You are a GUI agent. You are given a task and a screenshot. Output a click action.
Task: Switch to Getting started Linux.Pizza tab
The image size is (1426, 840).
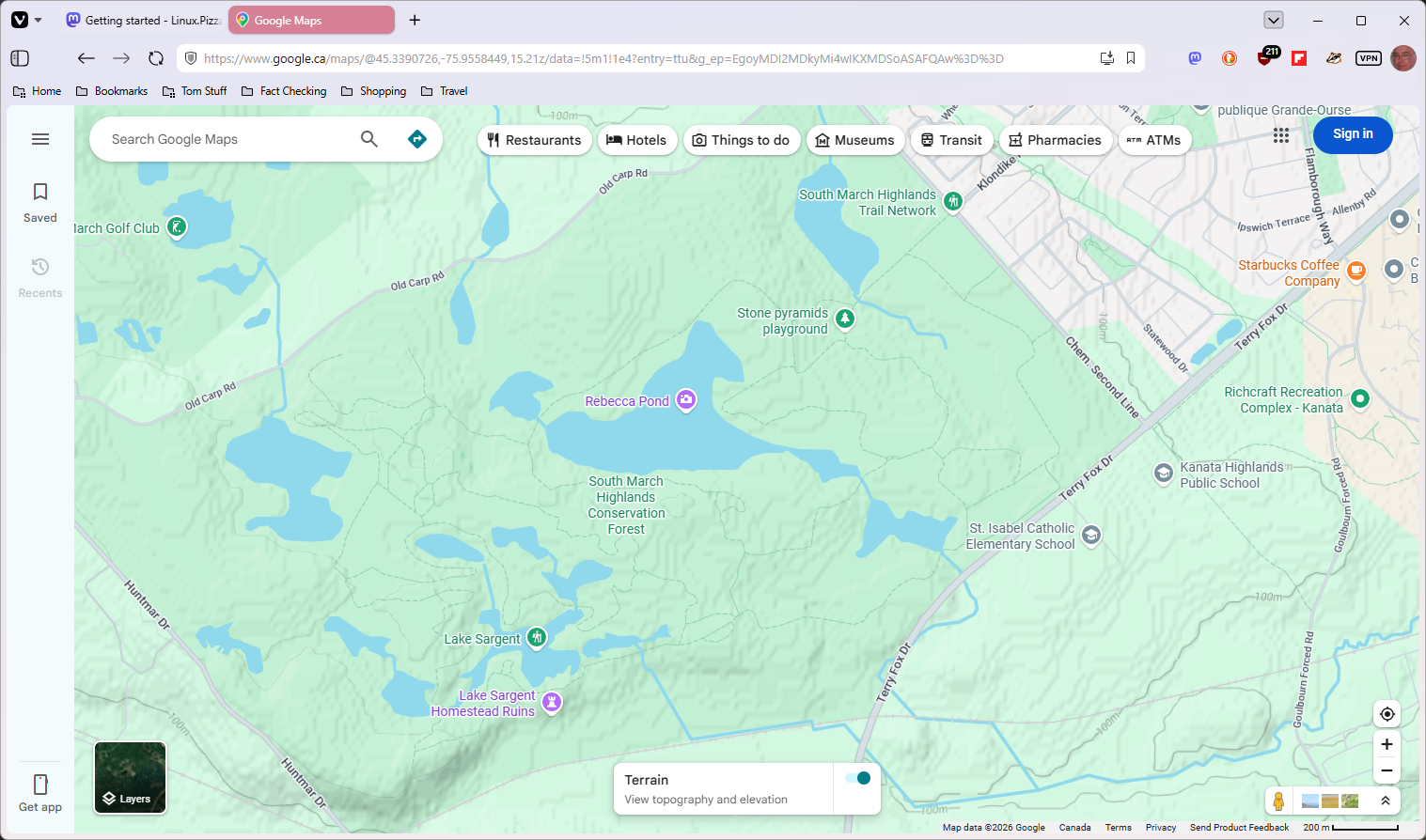pos(143,20)
